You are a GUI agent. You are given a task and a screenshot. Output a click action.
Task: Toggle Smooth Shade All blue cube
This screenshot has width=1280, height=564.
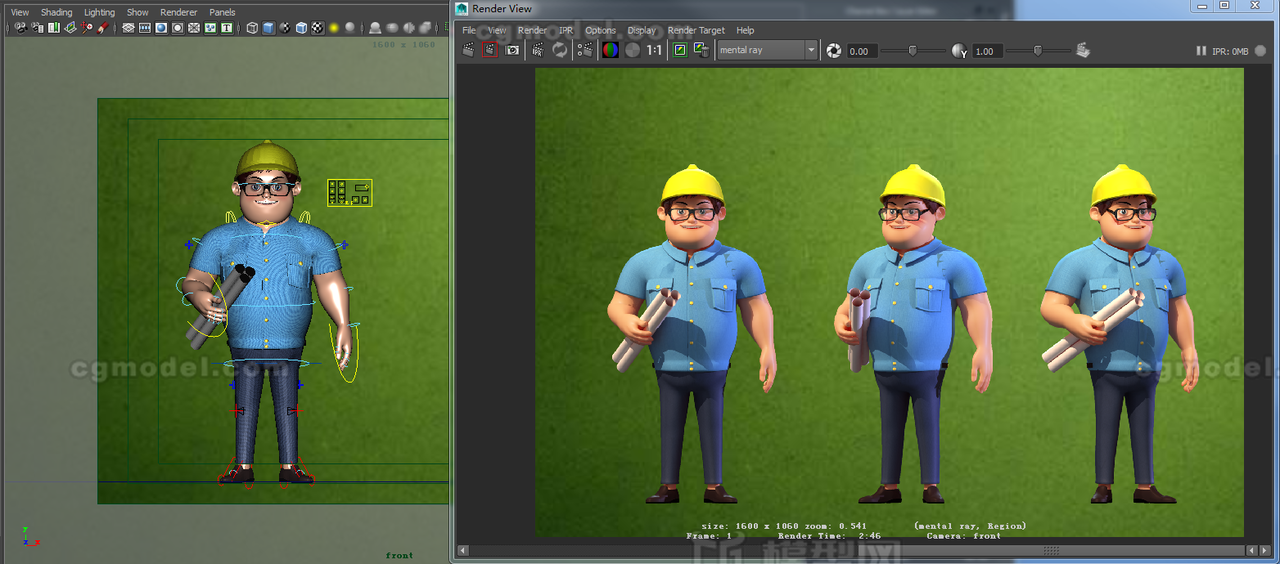point(268,28)
